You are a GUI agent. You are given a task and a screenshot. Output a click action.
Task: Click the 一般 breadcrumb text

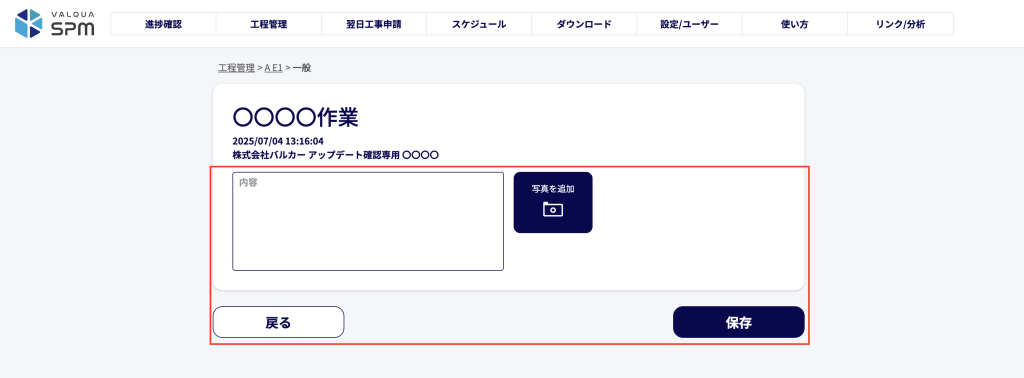click(x=302, y=67)
